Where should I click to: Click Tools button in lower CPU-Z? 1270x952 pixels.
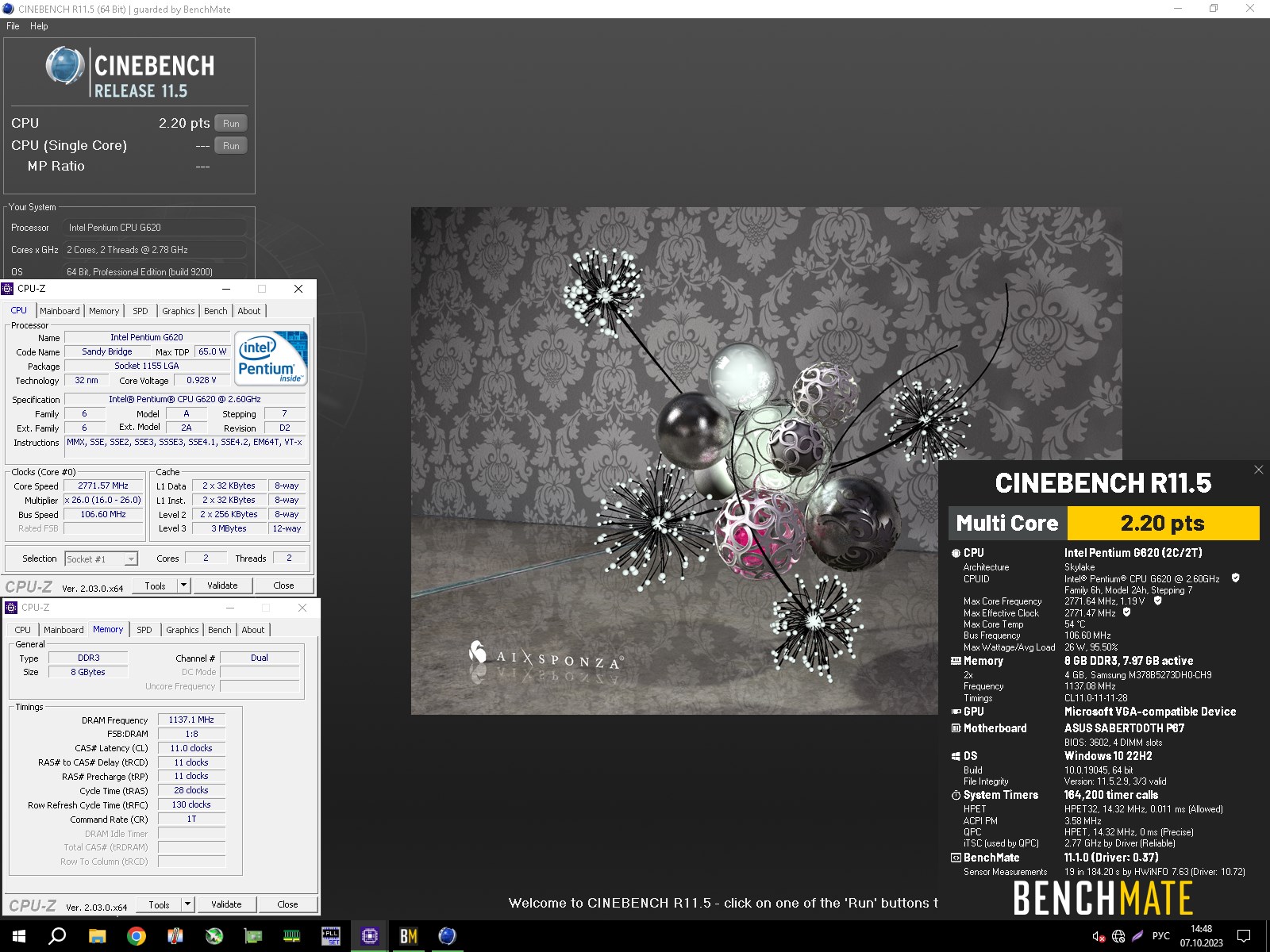point(160,904)
